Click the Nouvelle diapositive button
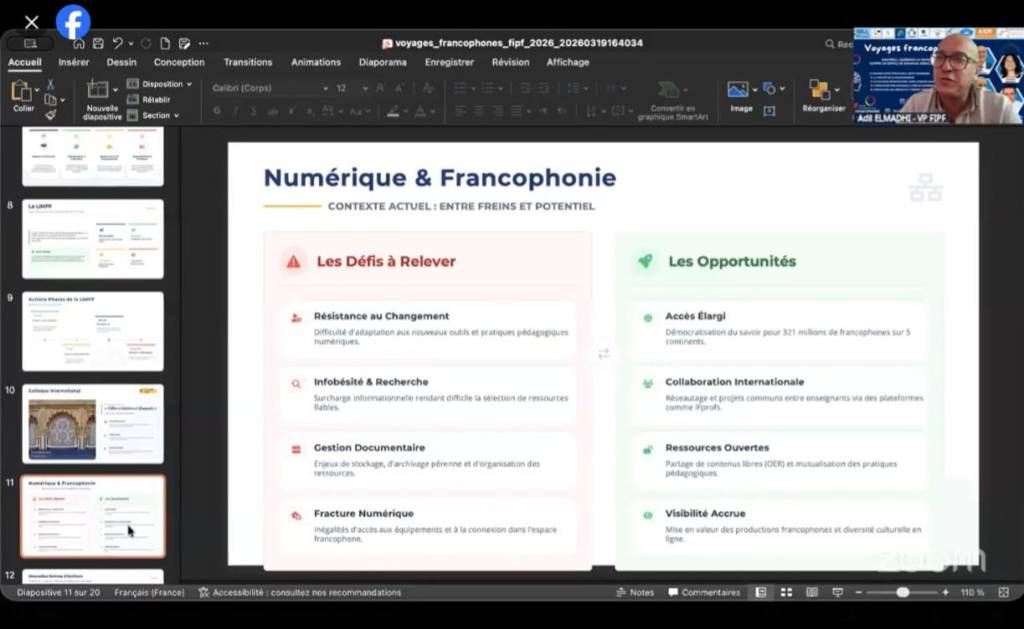This screenshot has height=629, width=1024. [101, 99]
